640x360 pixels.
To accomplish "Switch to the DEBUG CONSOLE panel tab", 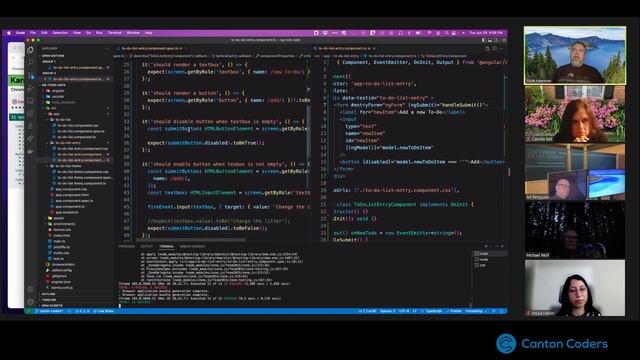I will [x=193, y=246].
